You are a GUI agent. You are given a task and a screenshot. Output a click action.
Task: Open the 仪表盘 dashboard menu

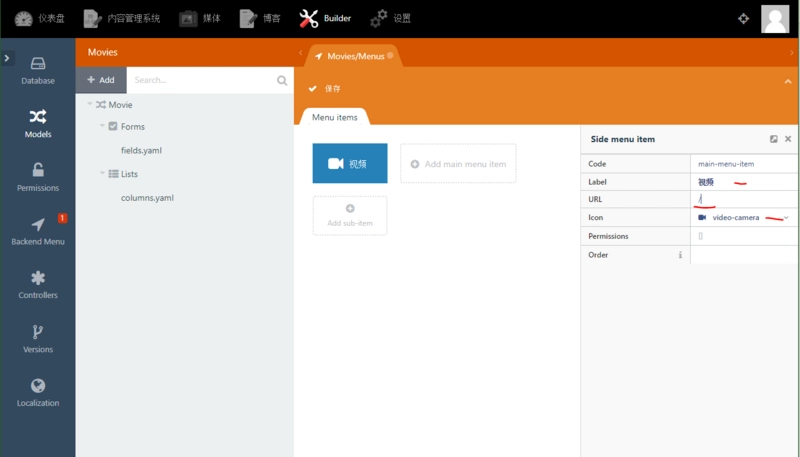pos(39,18)
